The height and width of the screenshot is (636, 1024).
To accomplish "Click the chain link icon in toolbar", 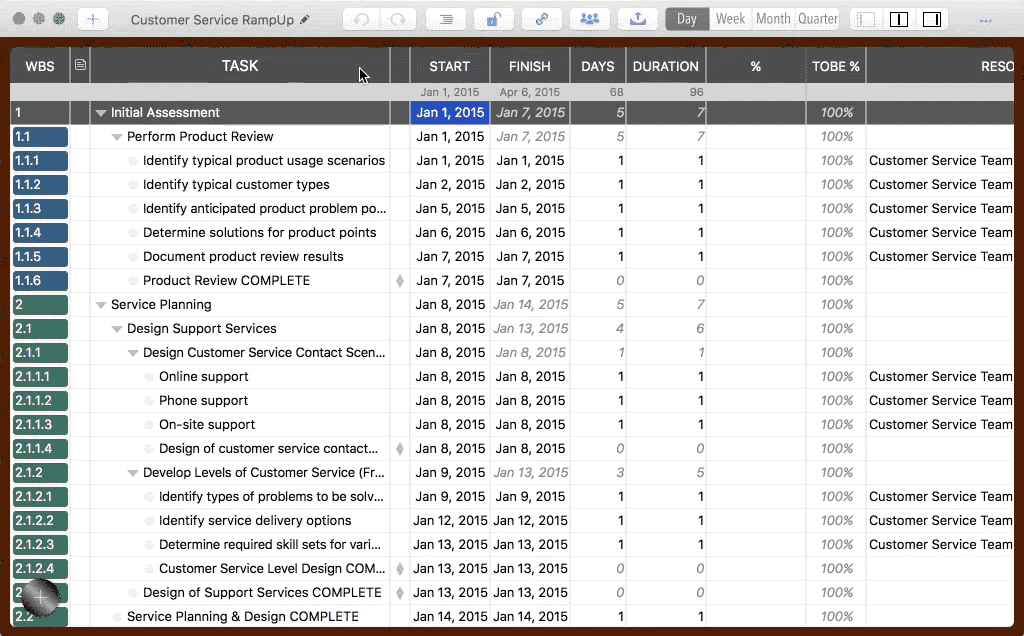I will click(542, 19).
